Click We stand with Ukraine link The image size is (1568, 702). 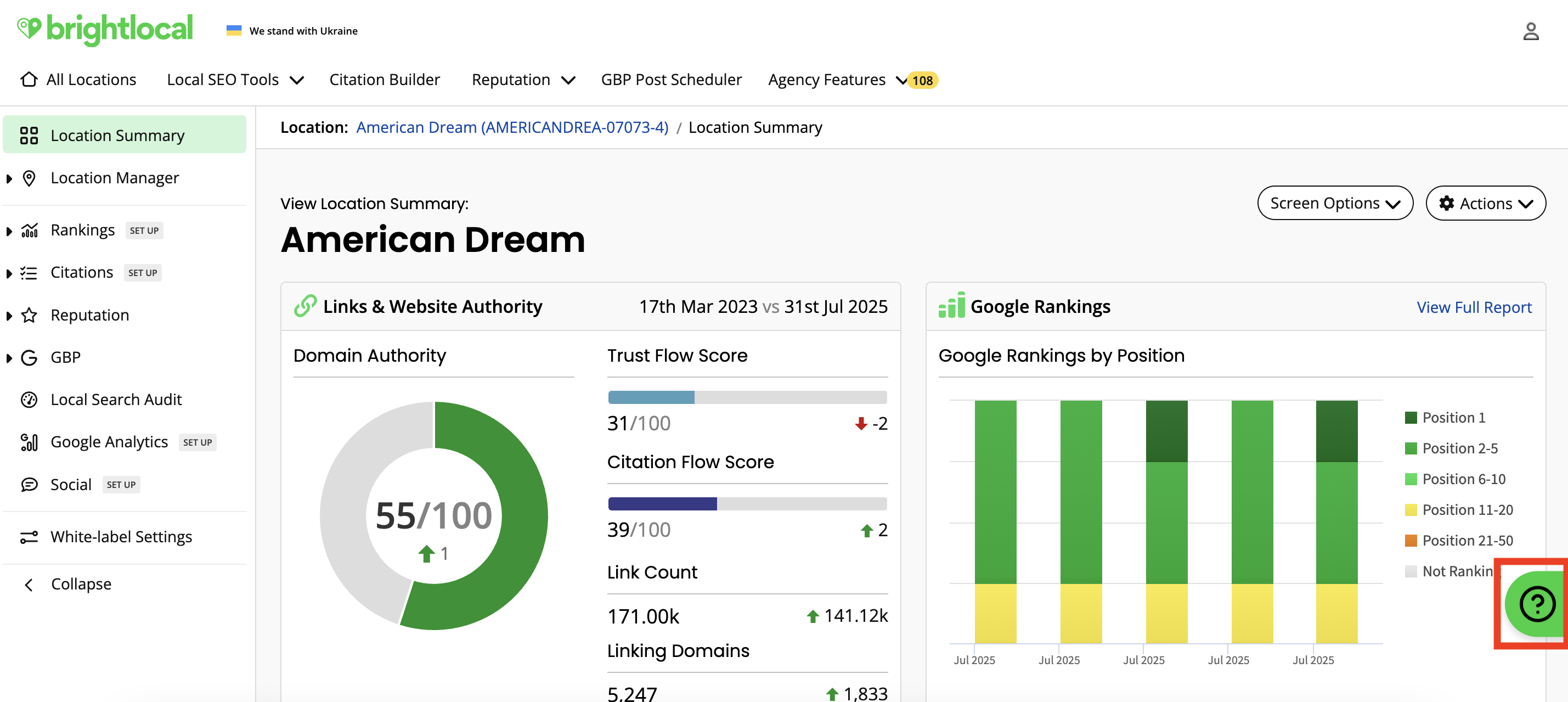pyautogui.click(x=303, y=30)
